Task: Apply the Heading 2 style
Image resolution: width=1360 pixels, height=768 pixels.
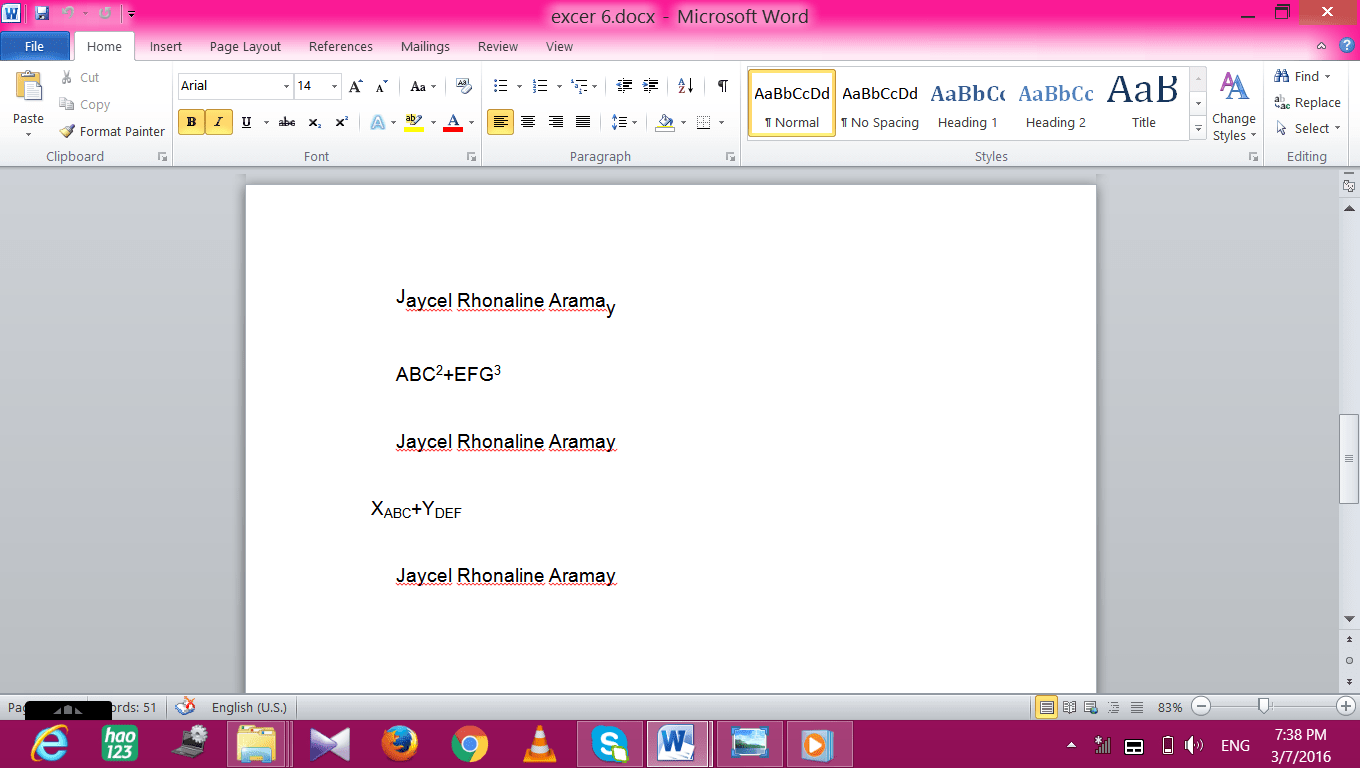Action: (x=1056, y=104)
